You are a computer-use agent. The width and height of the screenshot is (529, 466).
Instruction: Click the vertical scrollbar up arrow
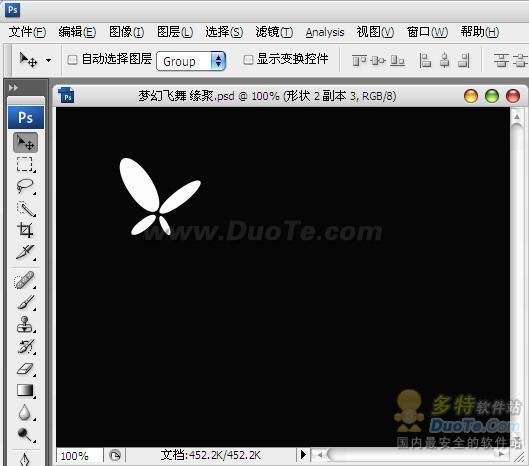517,117
